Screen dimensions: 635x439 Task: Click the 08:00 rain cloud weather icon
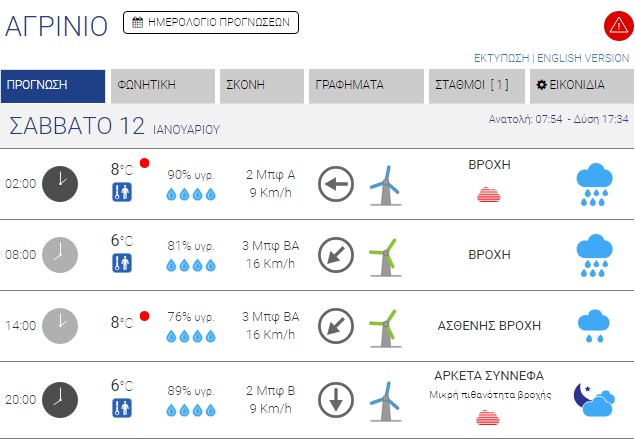pos(595,254)
